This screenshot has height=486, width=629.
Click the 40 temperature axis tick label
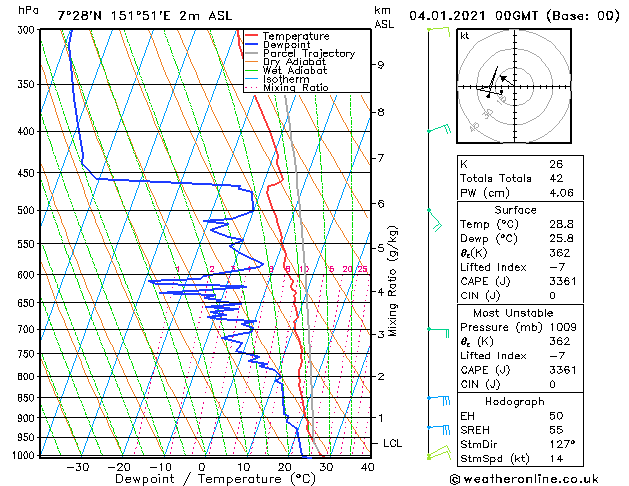(367, 467)
